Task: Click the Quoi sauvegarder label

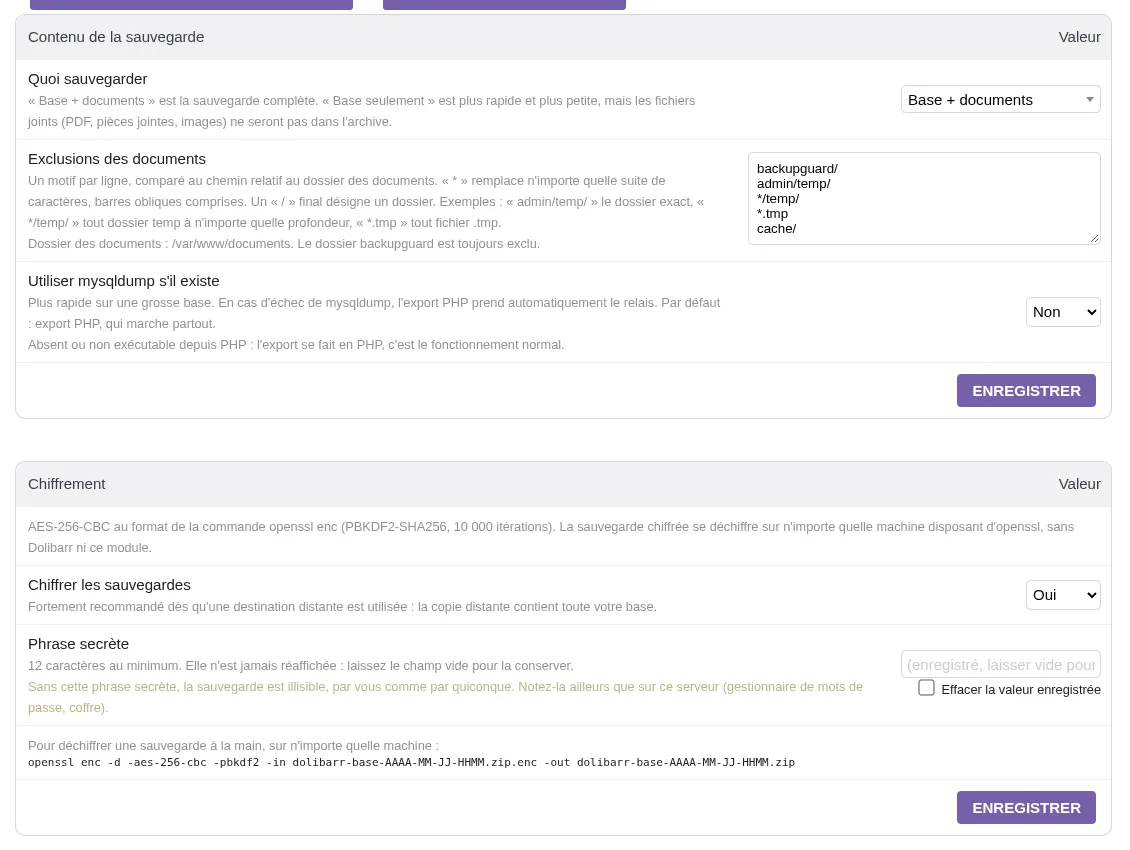Action: (x=87, y=79)
